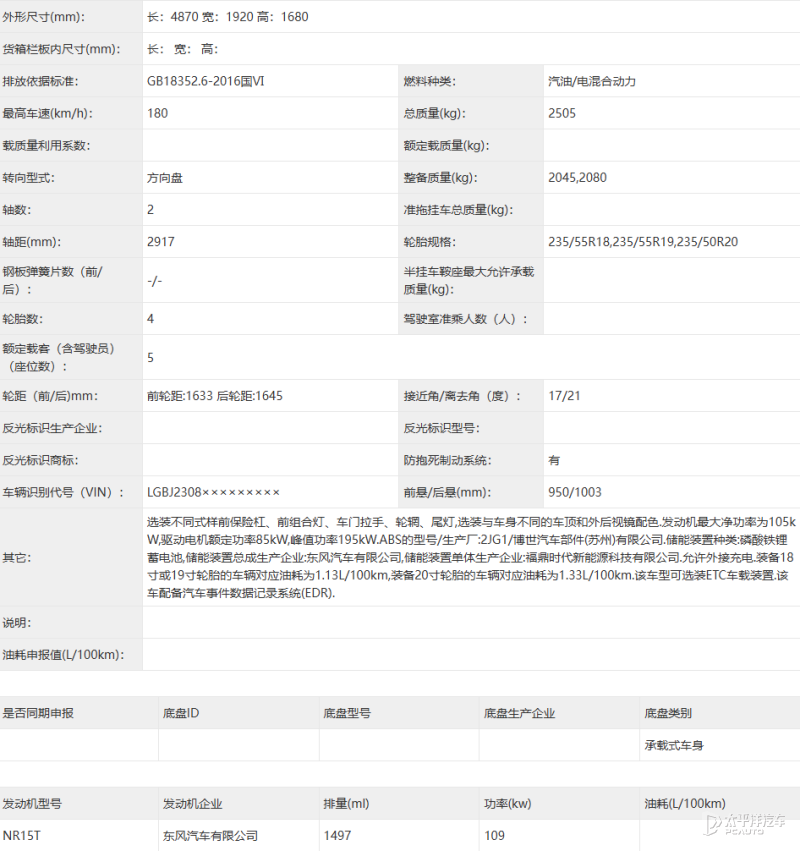Click the 最高车速(km/h) label

tap(47, 113)
